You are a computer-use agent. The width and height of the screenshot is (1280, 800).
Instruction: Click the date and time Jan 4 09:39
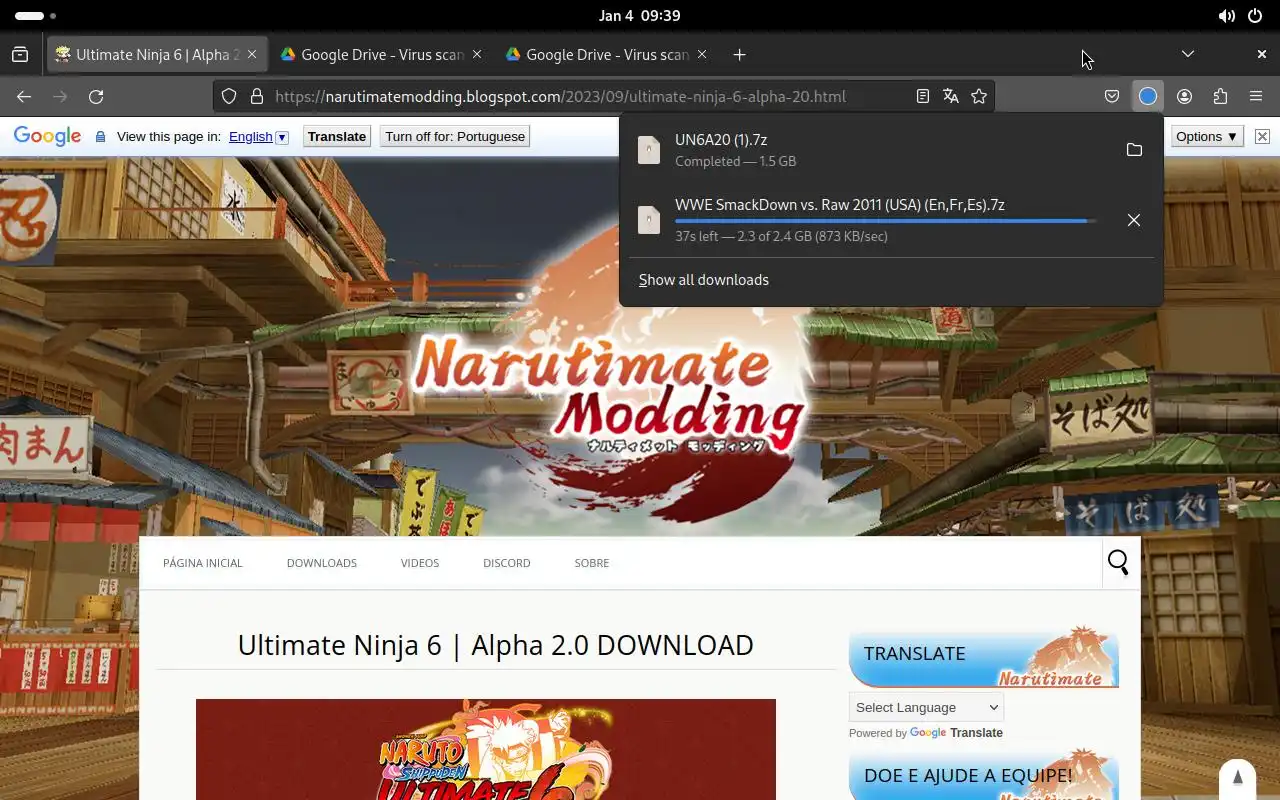(x=640, y=16)
